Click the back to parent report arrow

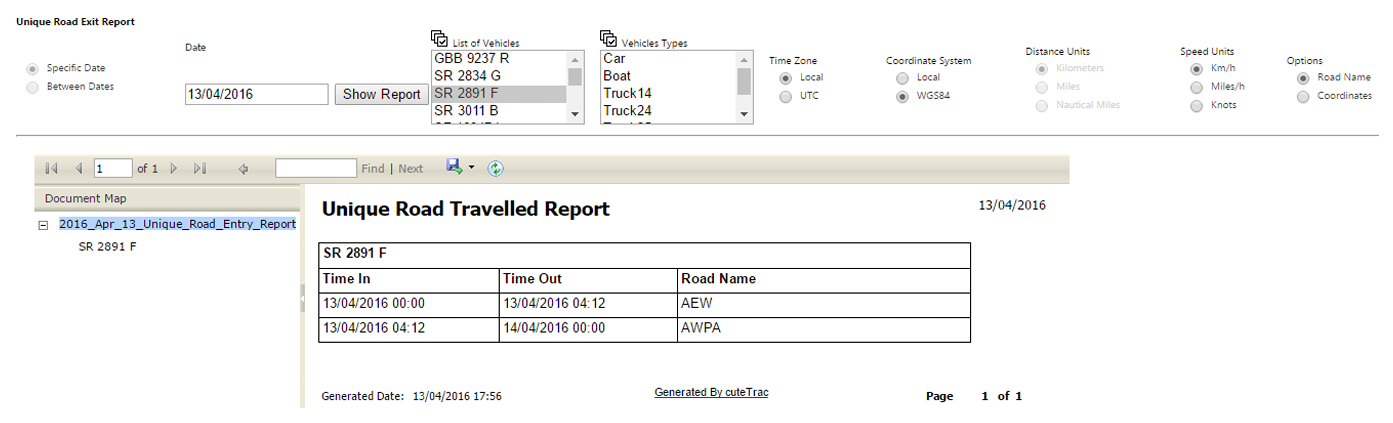point(243,169)
